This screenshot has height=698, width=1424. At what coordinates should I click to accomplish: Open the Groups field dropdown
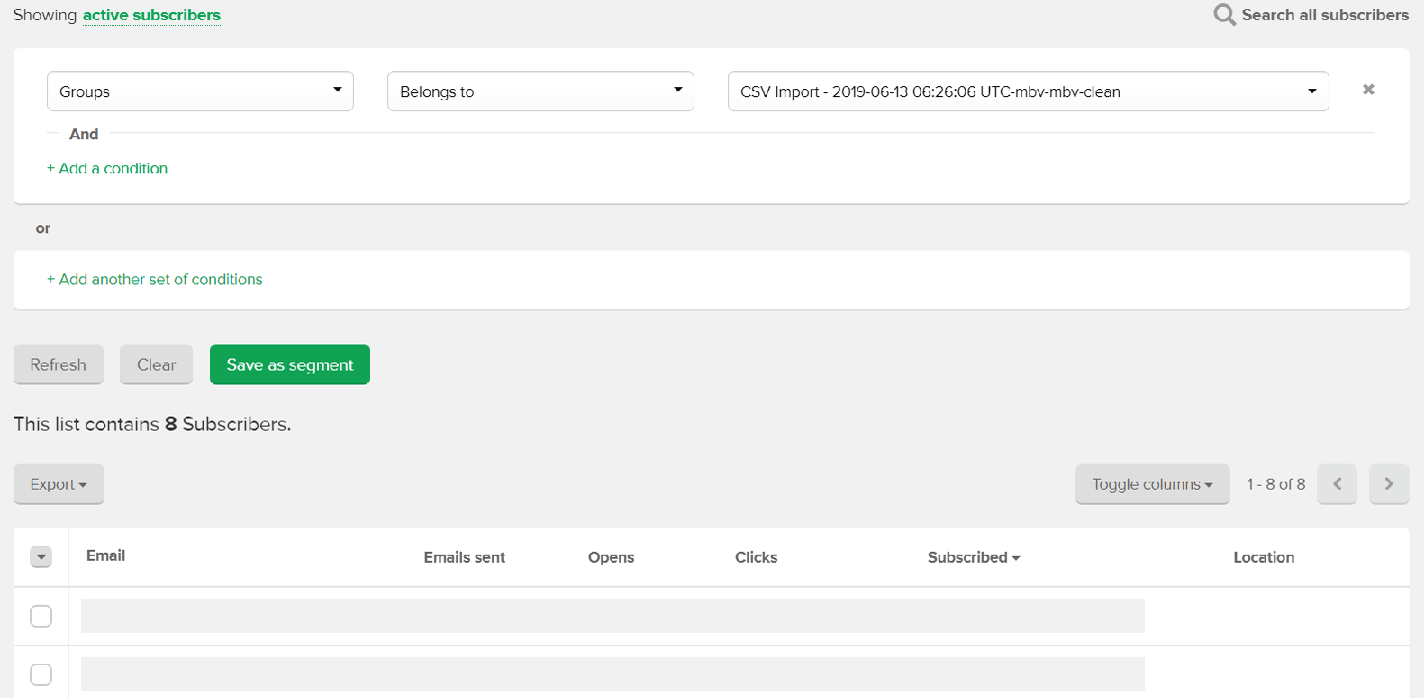tap(200, 91)
